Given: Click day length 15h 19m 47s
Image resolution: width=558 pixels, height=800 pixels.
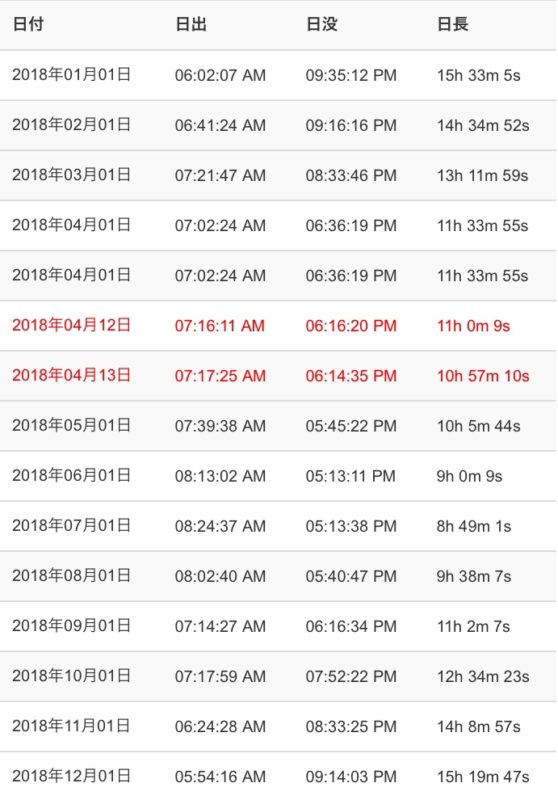Looking at the screenshot, I should [x=483, y=777].
